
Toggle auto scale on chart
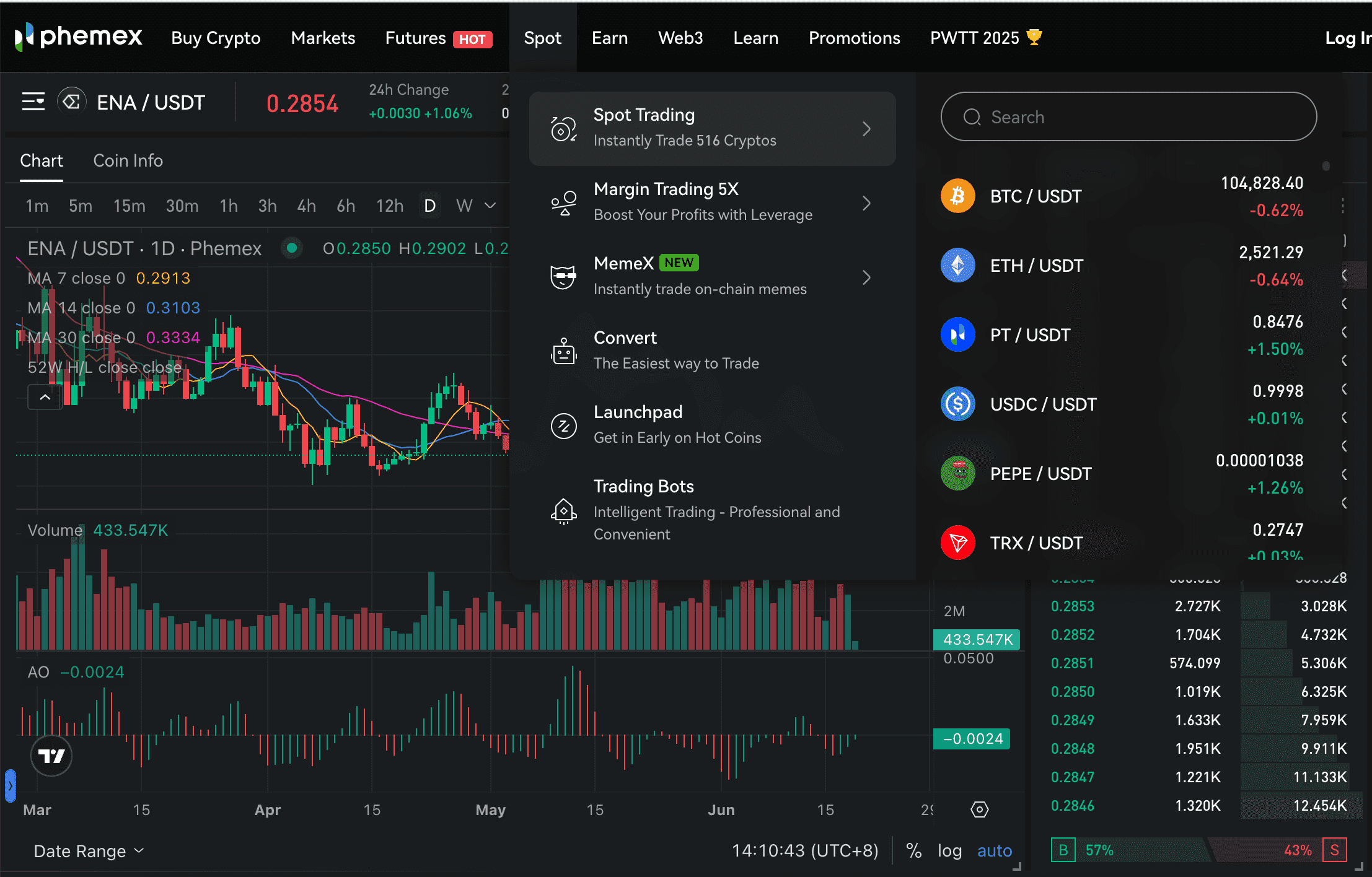(995, 850)
